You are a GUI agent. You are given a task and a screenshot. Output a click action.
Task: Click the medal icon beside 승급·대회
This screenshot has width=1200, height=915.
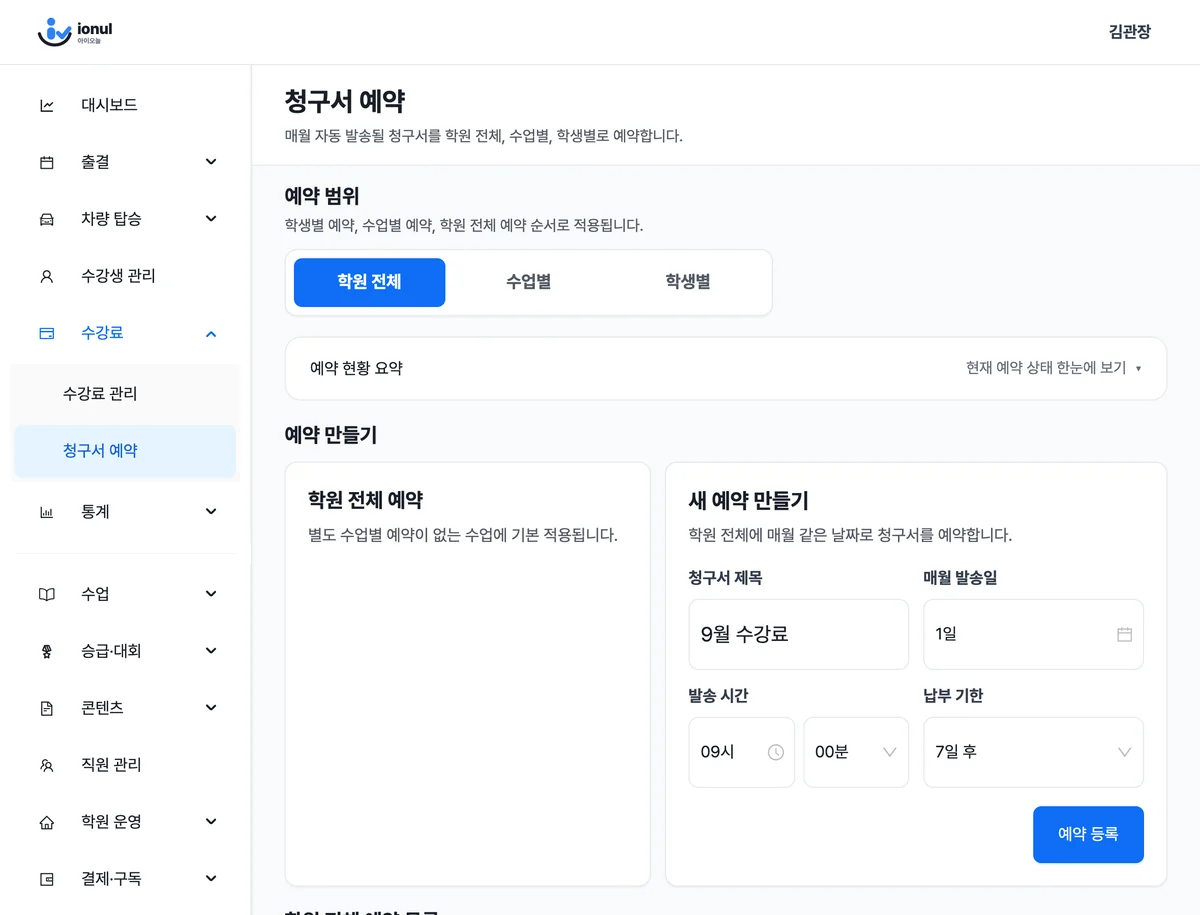point(47,651)
